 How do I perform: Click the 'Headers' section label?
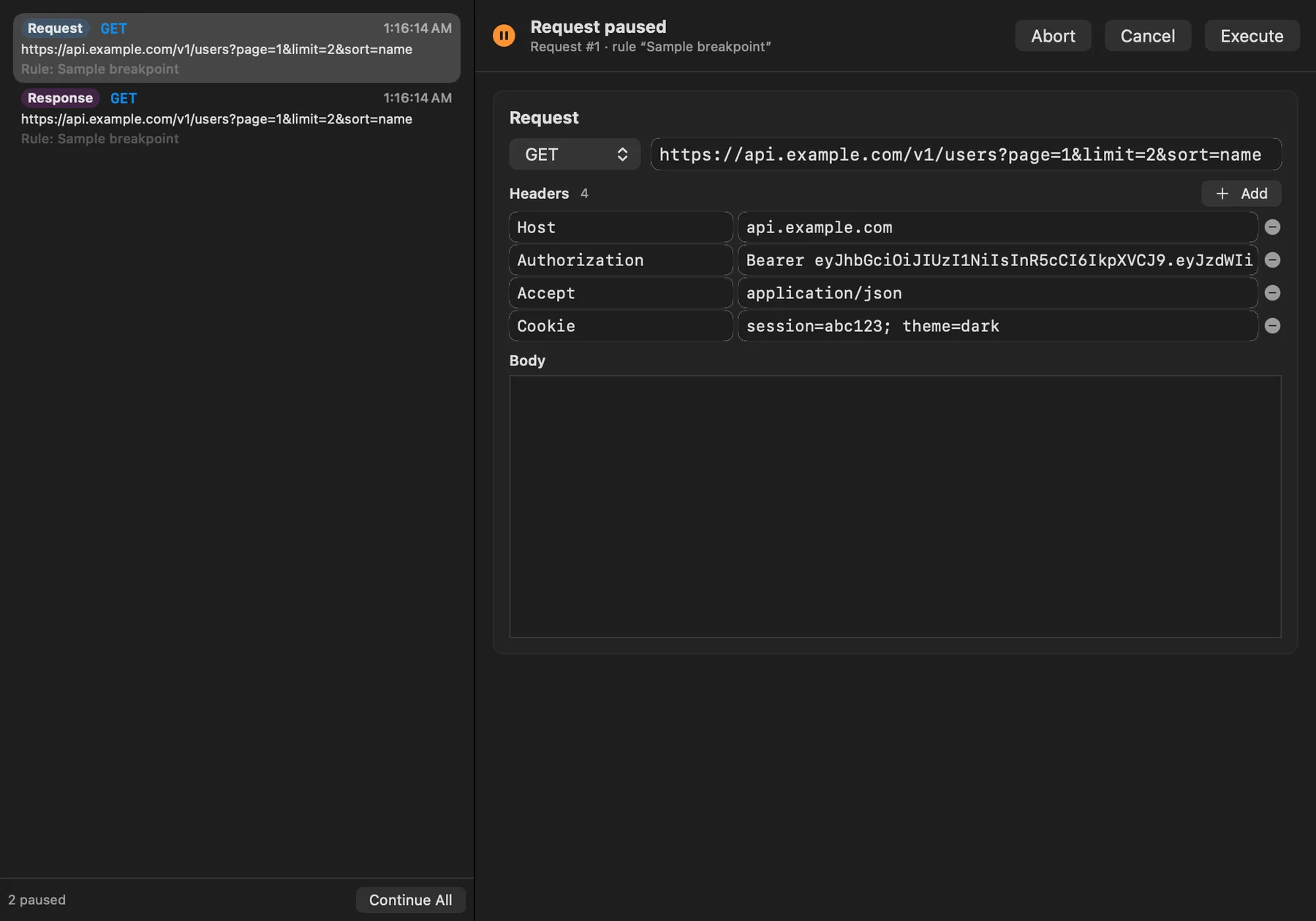[539, 194]
